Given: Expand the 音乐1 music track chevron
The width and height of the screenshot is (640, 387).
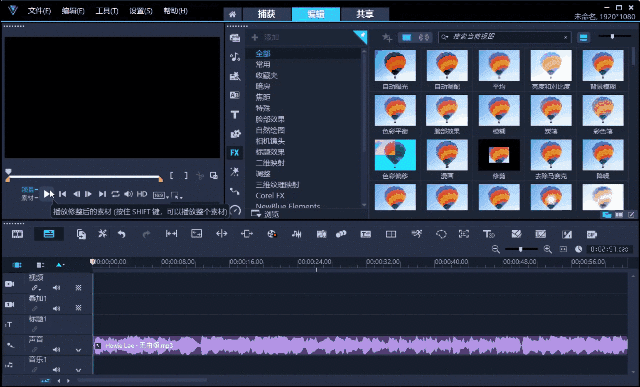Looking at the screenshot, I should pos(78,370).
